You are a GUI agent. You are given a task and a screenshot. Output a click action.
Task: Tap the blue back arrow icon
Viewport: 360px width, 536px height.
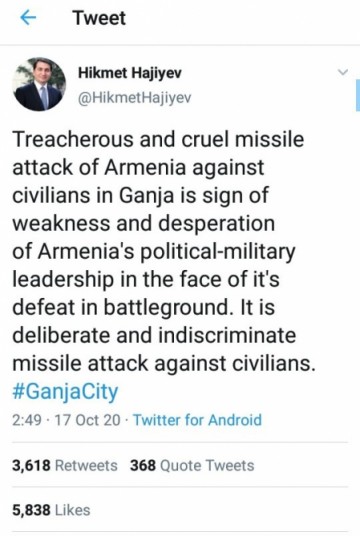pos(28,18)
